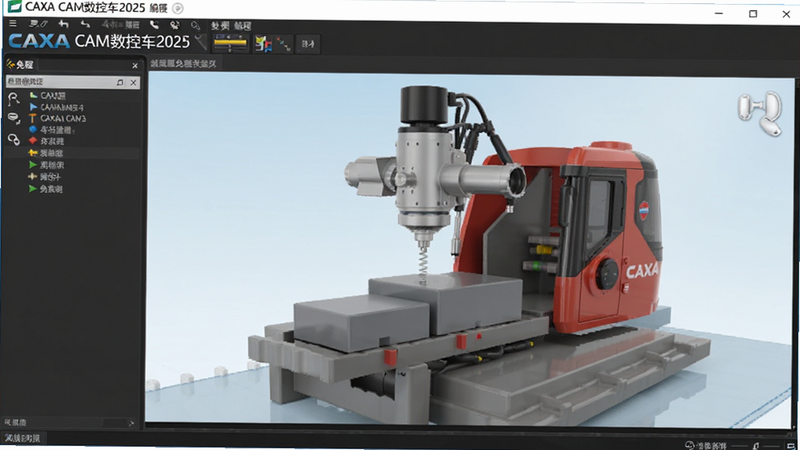Viewport: 800px width, 450px height.
Task: Select the first green arrow tree row
Action: click(46, 165)
